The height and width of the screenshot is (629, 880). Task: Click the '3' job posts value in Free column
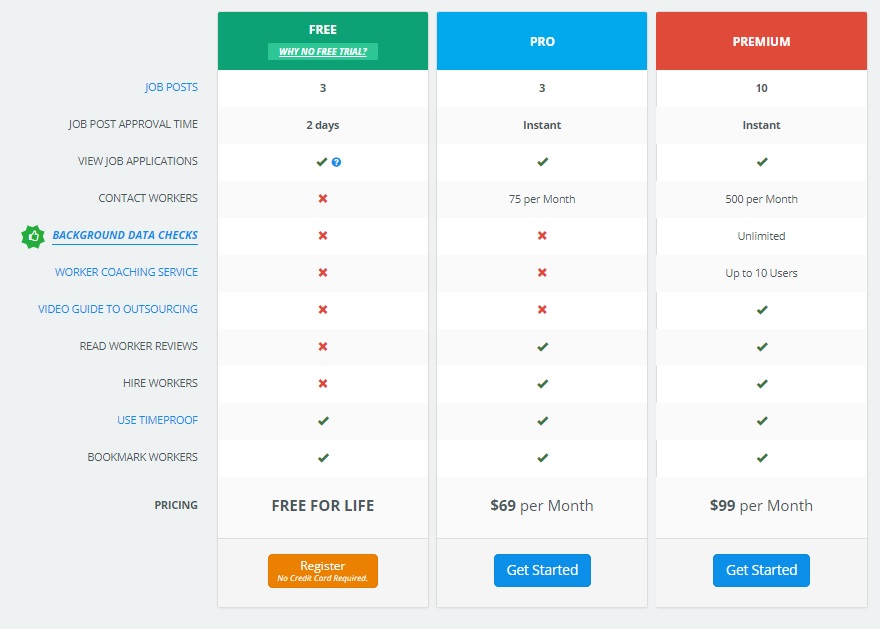pyautogui.click(x=323, y=88)
